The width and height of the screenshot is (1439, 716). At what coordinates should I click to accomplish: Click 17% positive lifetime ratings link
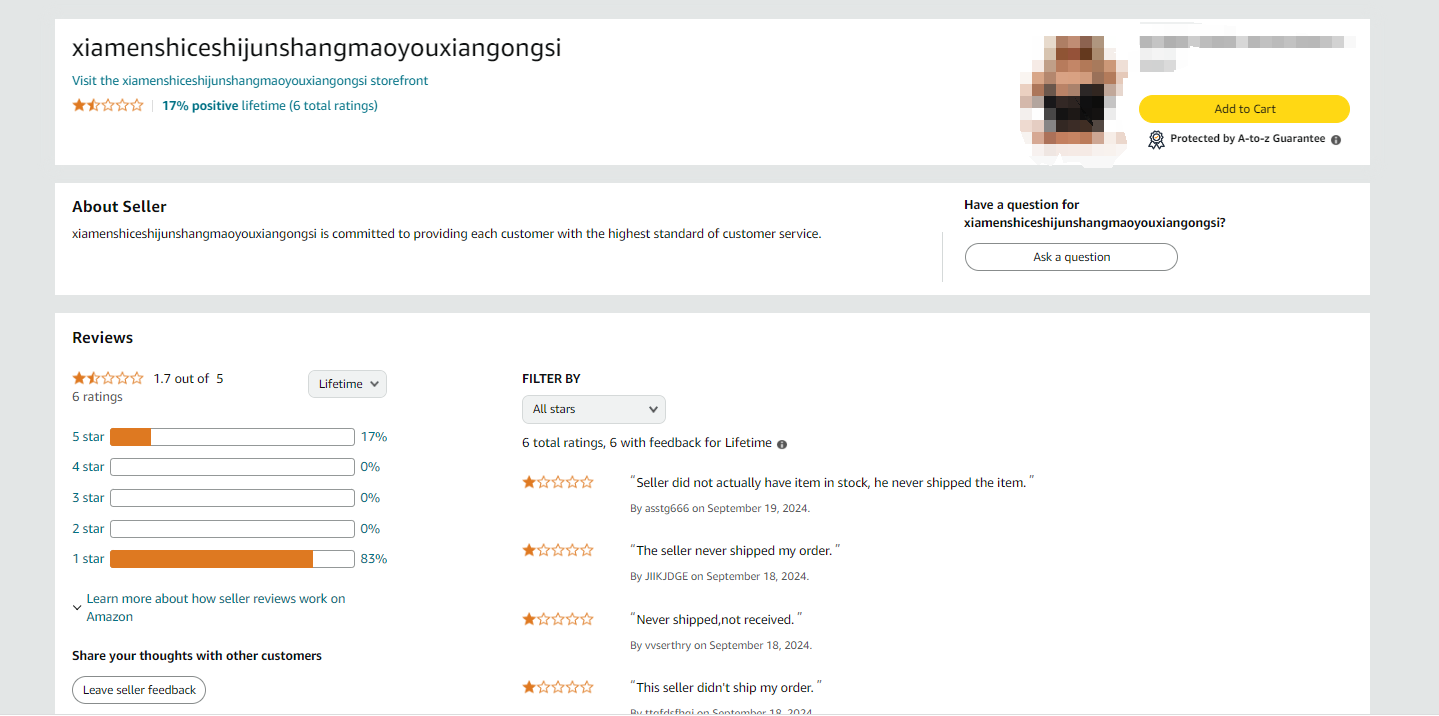270,105
